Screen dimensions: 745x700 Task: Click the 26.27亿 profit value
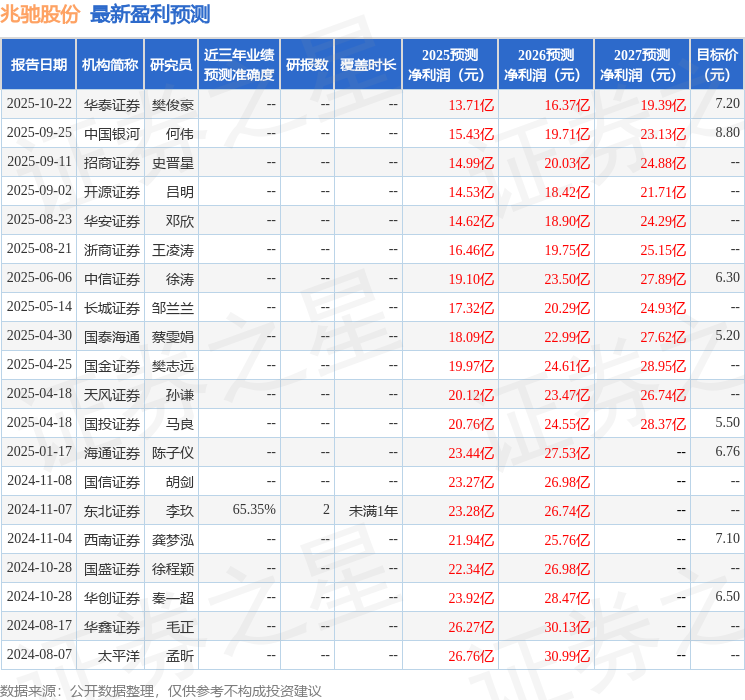coord(471,627)
